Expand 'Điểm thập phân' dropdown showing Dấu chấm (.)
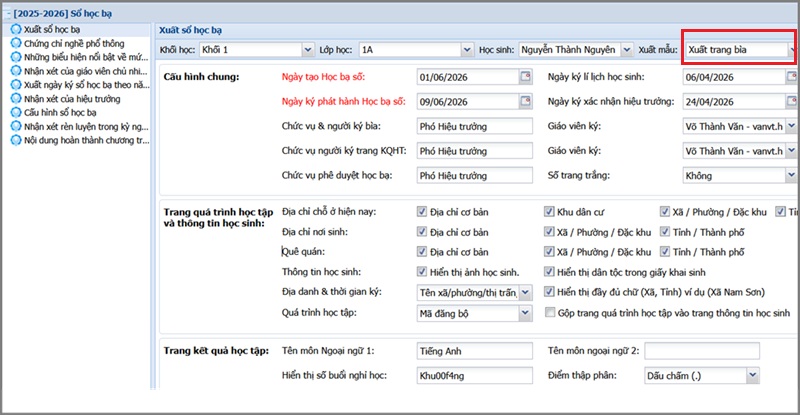This screenshot has height=415, width=800. pyautogui.click(x=753, y=376)
